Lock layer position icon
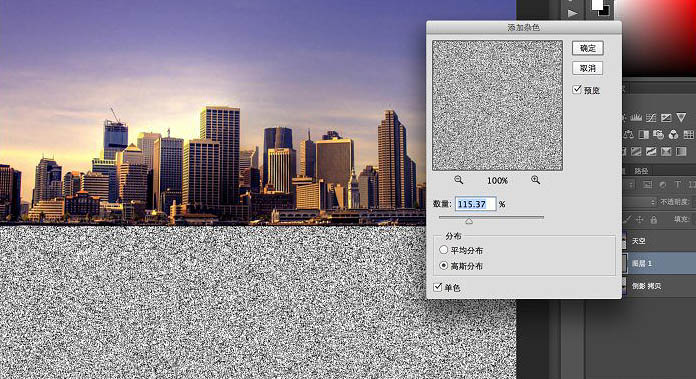Viewport: 696px width, 379px height. (x=640, y=219)
